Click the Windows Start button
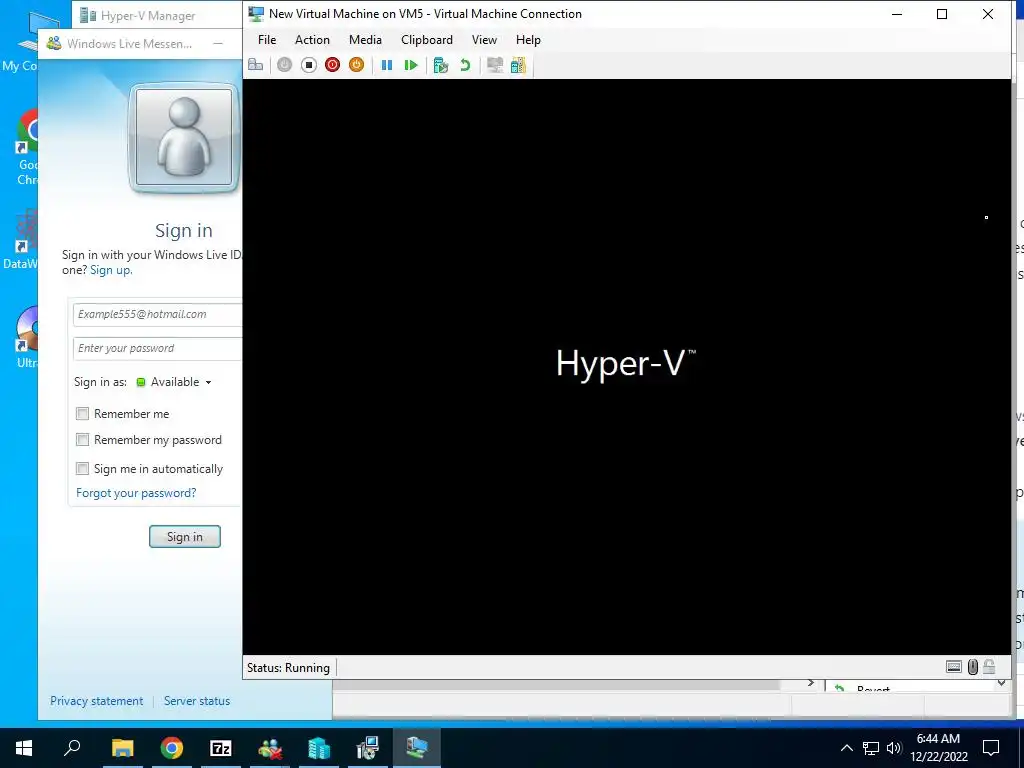Viewport: 1024px width, 768px height. click(24, 748)
